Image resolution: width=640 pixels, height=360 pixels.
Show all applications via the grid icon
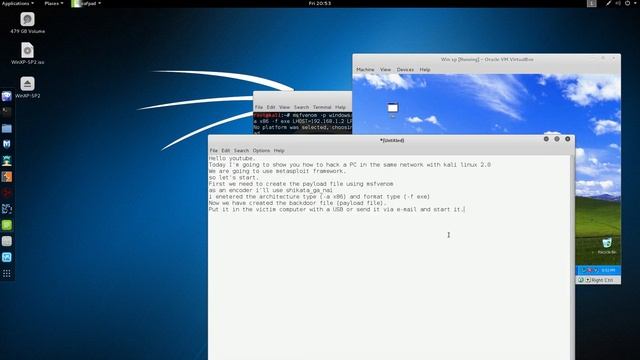7,273
